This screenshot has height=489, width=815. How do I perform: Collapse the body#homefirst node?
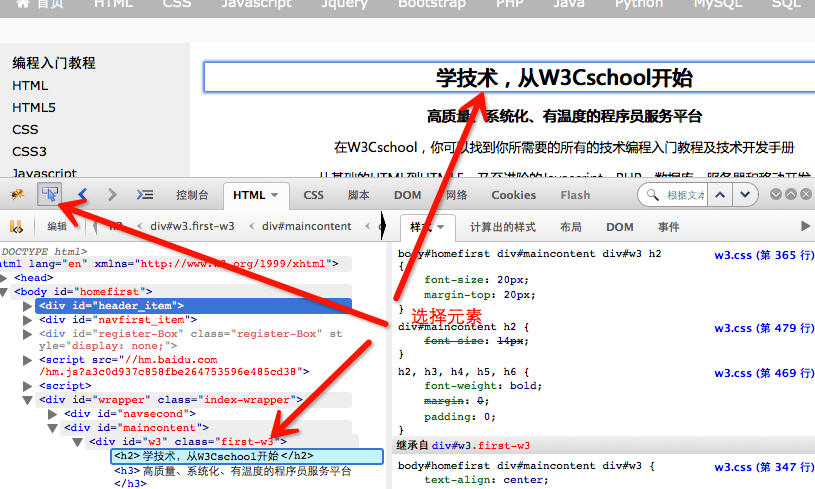pos(4,292)
